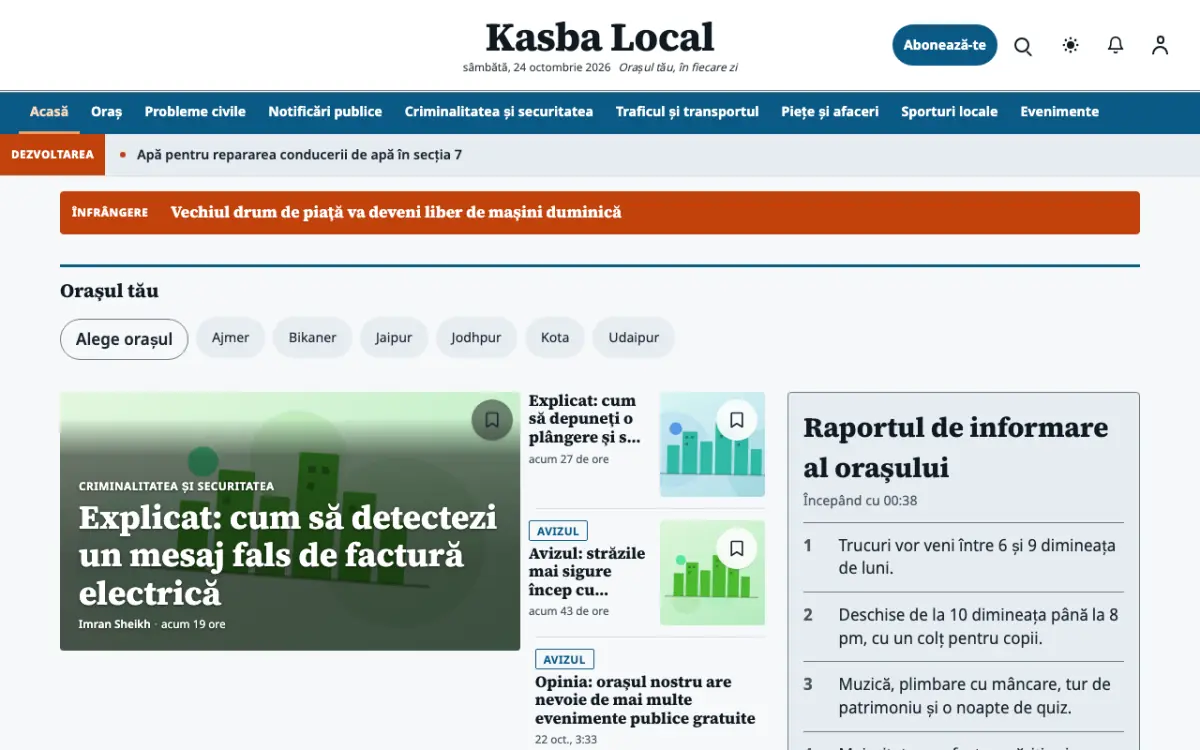This screenshot has width=1200, height=750.
Task: Open Evenimente section
Action: tap(1059, 112)
